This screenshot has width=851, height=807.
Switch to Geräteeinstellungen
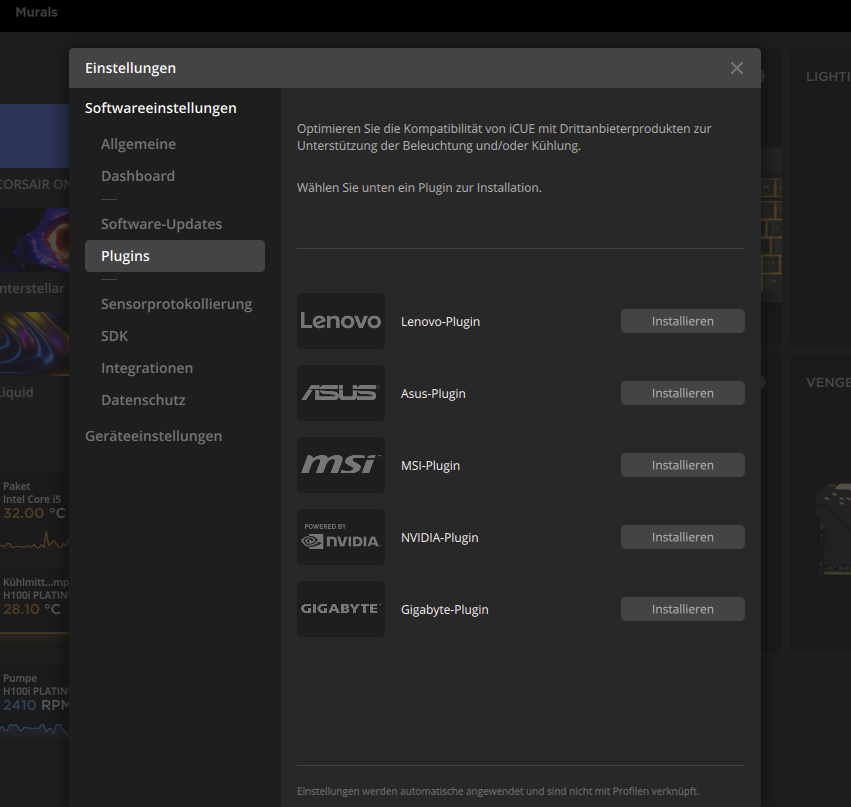tap(154, 436)
